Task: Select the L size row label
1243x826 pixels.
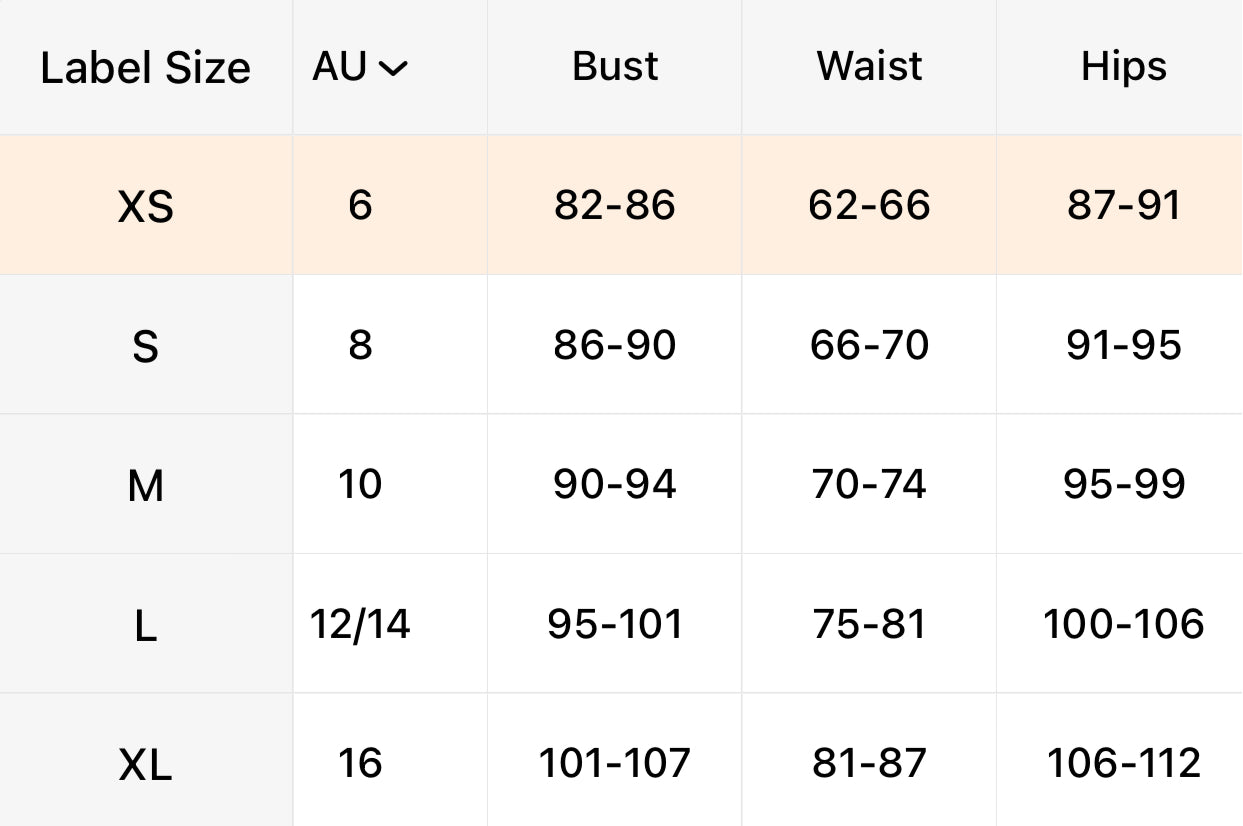Action: pos(145,627)
